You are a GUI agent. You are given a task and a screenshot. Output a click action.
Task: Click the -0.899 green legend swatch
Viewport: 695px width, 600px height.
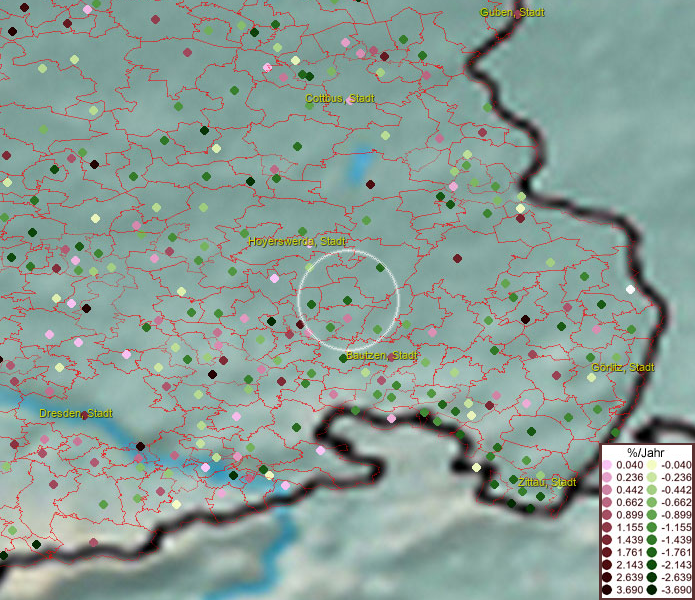(652, 515)
